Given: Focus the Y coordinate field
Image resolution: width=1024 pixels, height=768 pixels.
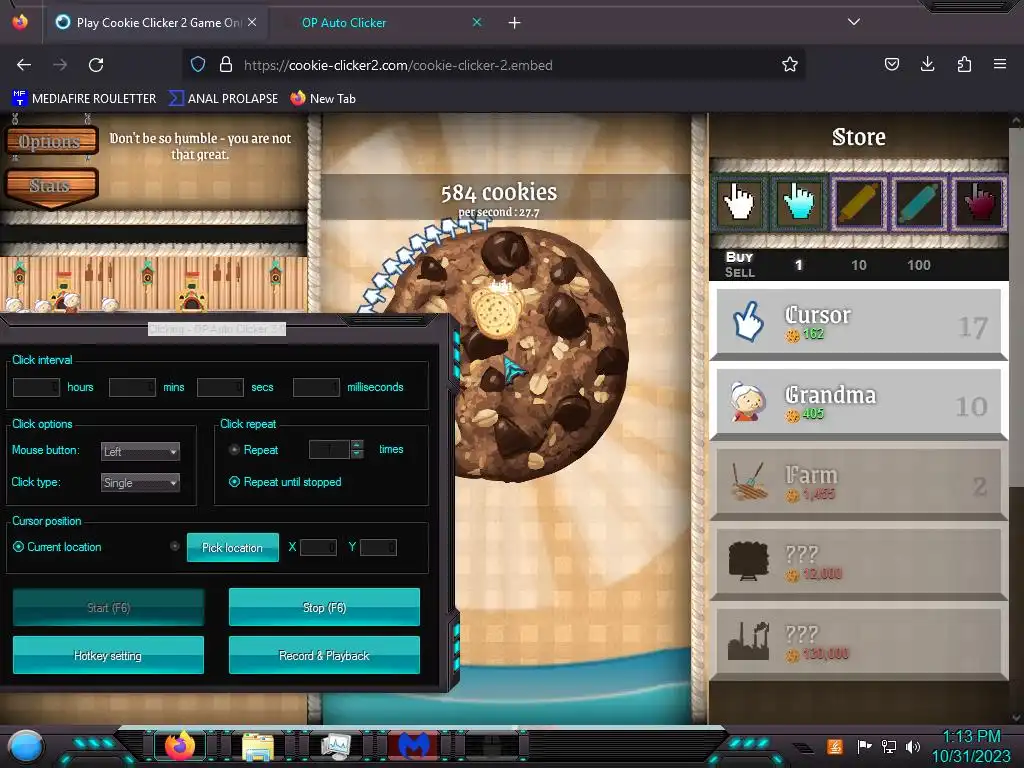Looking at the screenshot, I should pos(378,547).
